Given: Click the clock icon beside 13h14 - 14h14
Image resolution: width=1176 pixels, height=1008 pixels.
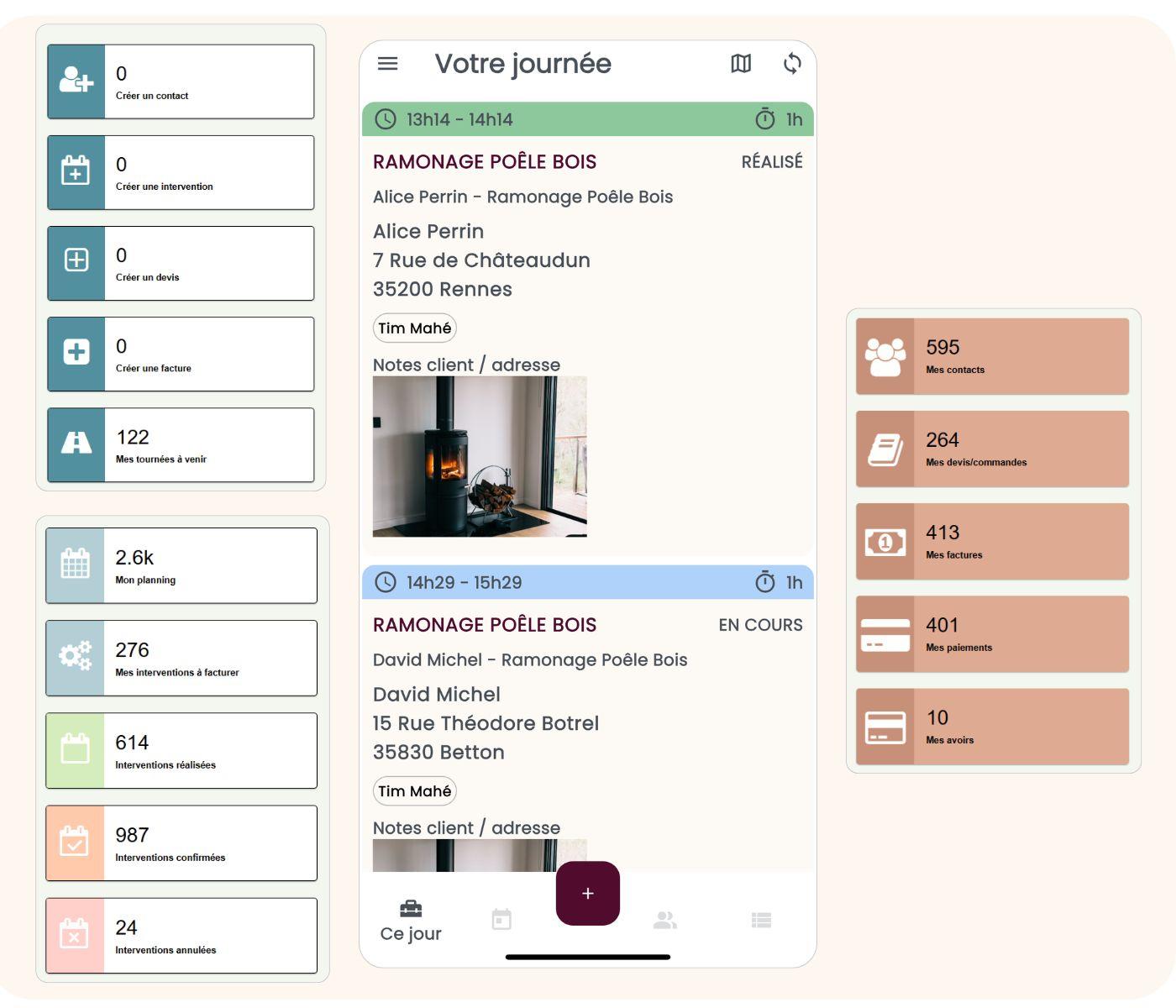Looking at the screenshot, I should pyautogui.click(x=385, y=119).
